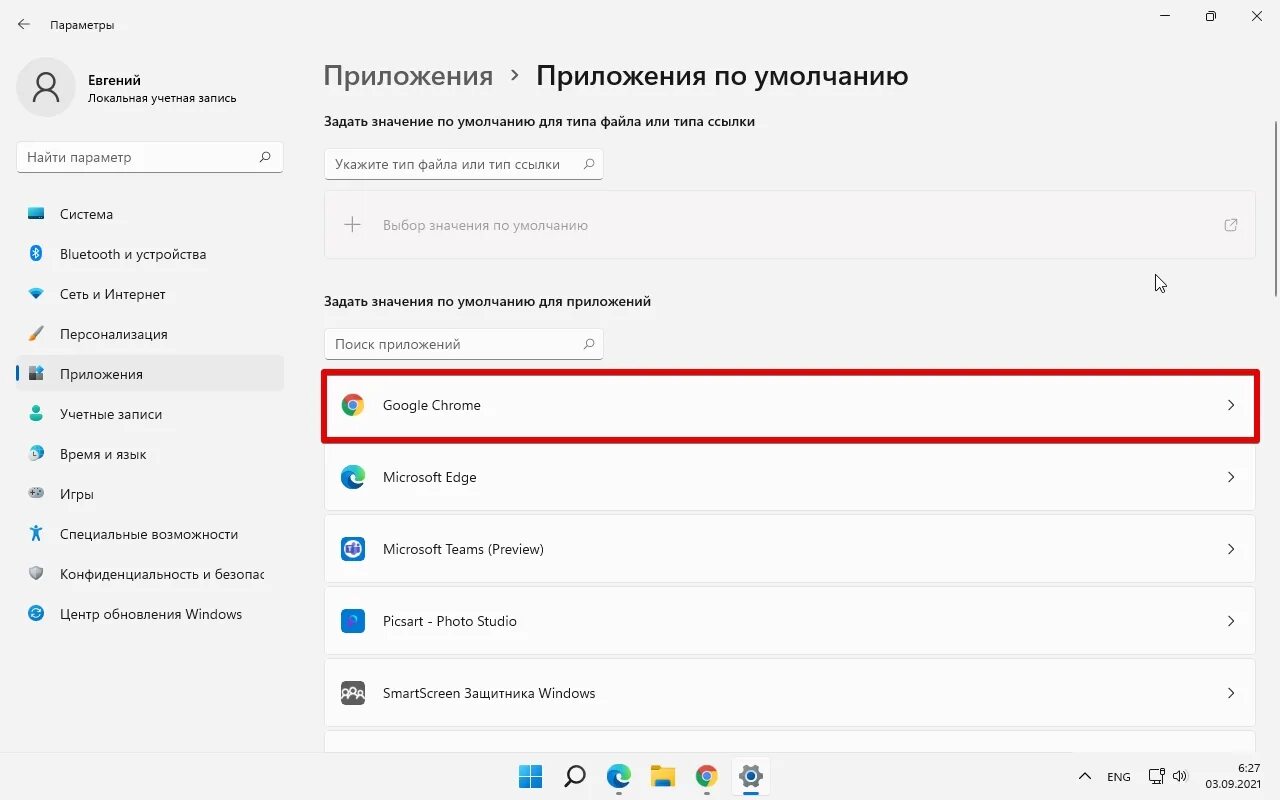Open the Евгений user account avatar
Image resolution: width=1280 pixels, height=800 pixels.
coord(46,87)
